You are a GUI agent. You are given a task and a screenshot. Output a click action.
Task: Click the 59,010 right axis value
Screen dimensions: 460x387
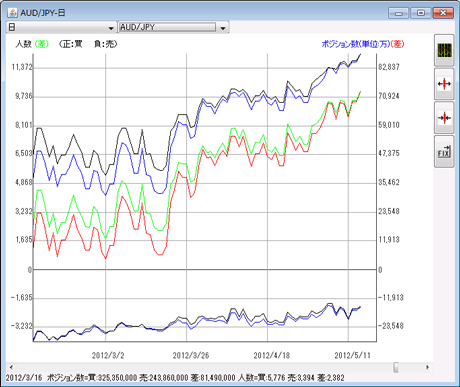click(x=389, y=125)
